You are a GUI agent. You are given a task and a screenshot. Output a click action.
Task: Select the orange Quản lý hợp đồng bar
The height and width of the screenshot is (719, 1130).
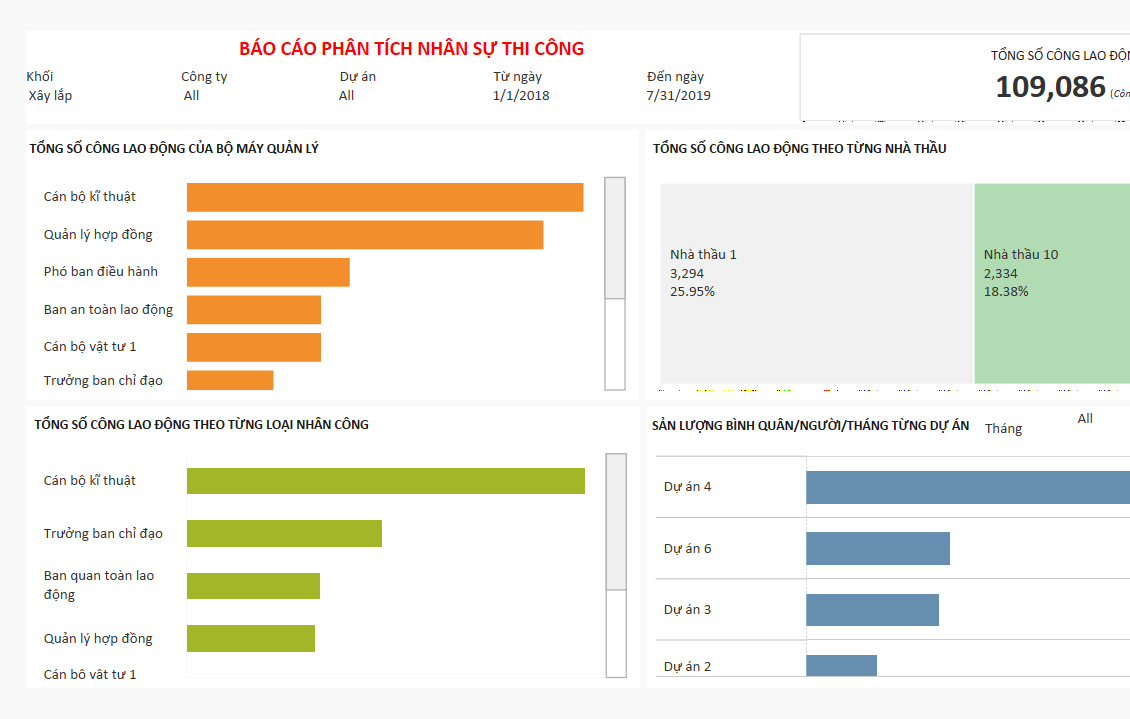[365, 235]
